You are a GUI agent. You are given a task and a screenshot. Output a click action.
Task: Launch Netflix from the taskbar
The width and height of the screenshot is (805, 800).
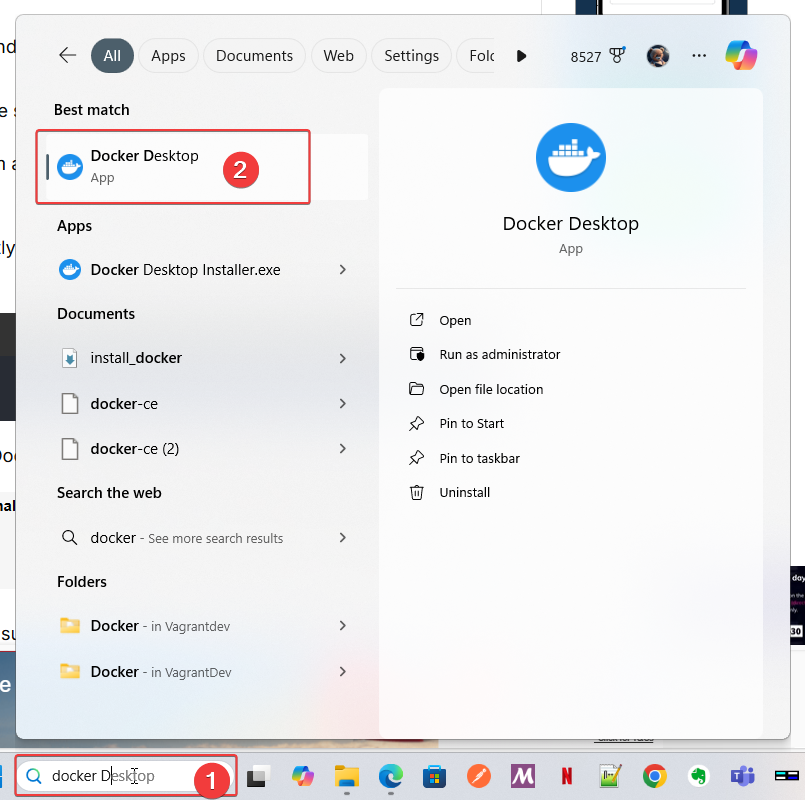pyautogui.click(x=567, y=776)
